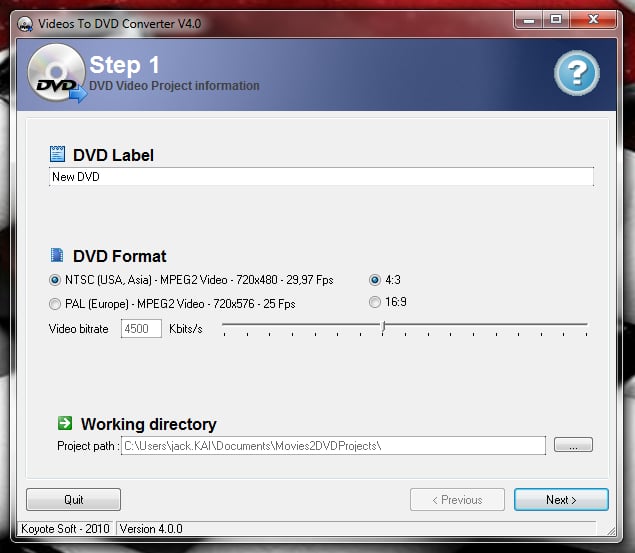Choose the 4:3 aspect ratio

tap(385, 280)
